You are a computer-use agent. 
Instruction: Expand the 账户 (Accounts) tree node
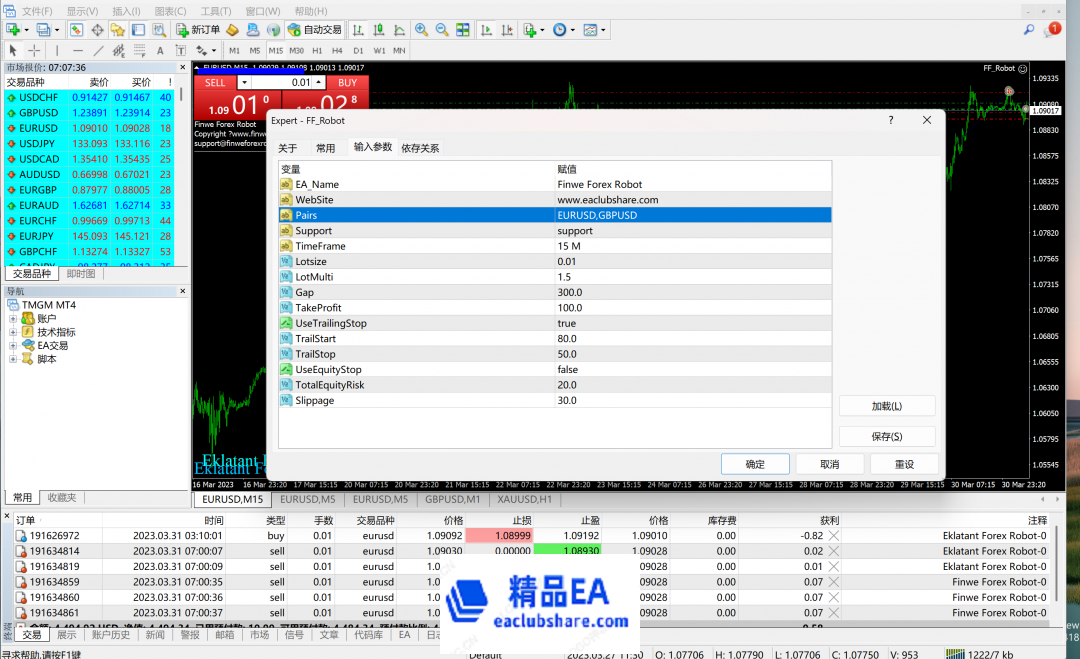pyautogui.click(x=13, y=319)
